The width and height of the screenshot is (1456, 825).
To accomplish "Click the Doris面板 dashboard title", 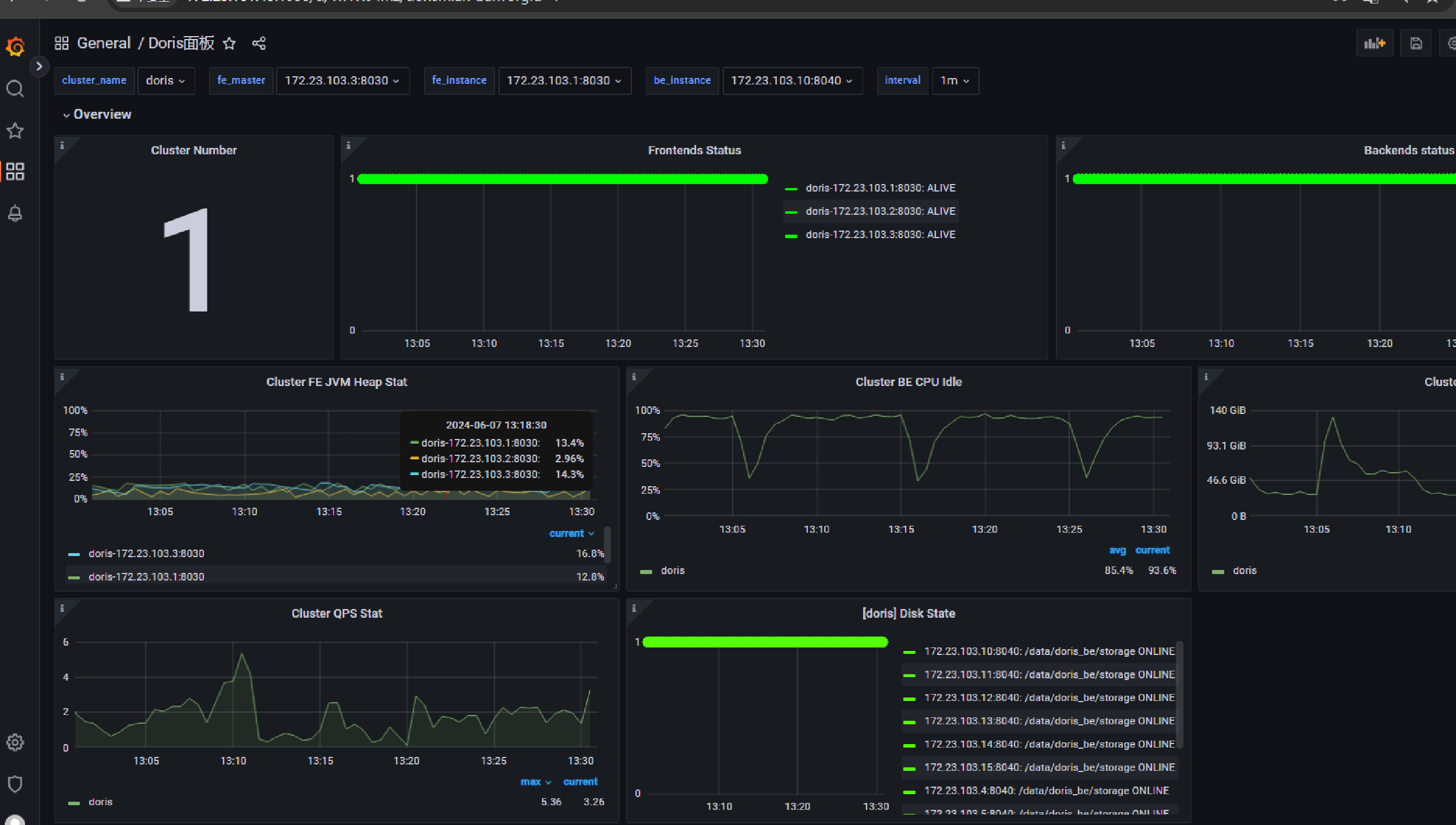I will pos(181,43).
